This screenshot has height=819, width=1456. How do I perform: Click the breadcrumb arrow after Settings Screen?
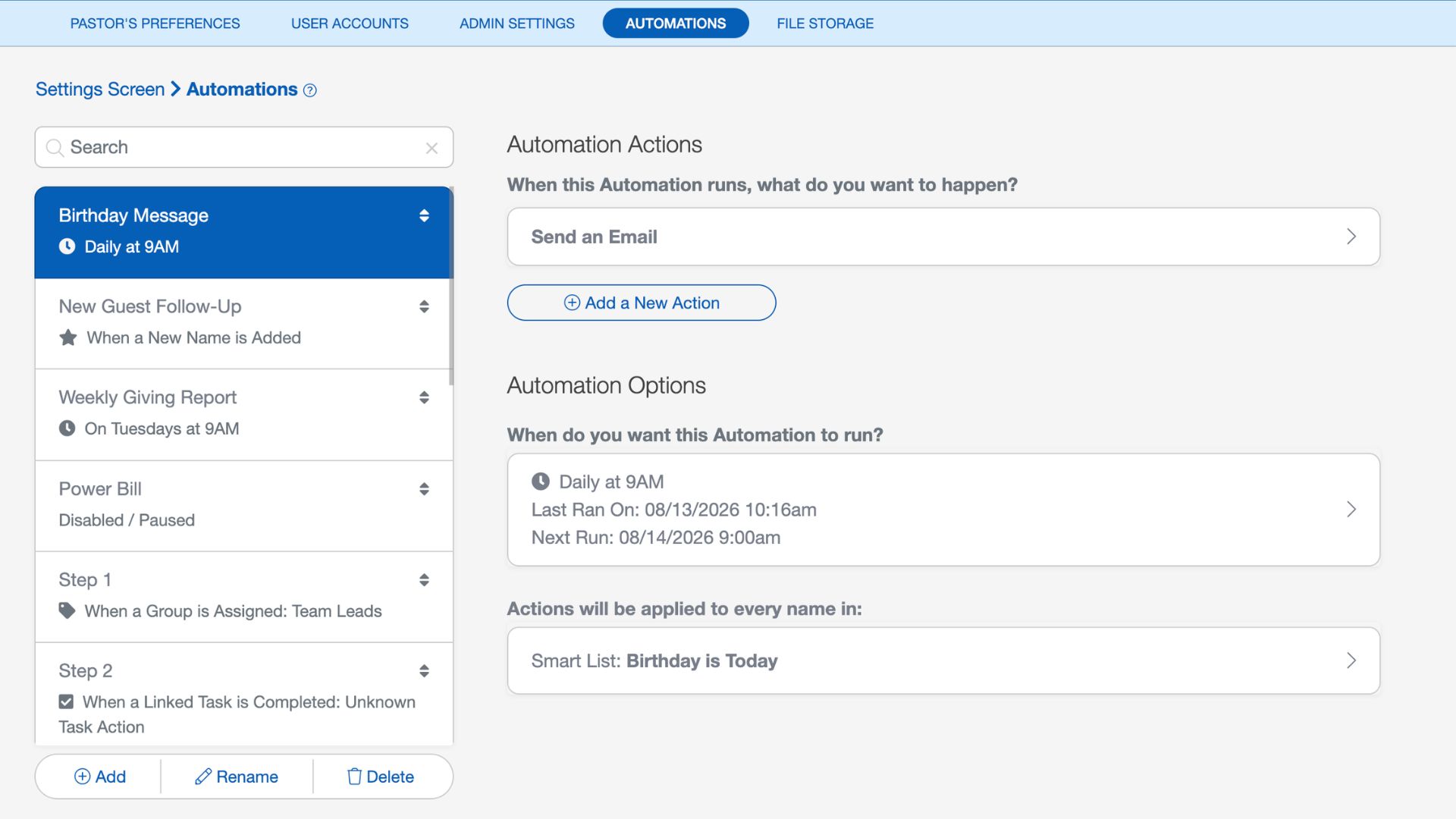[175, 89]
